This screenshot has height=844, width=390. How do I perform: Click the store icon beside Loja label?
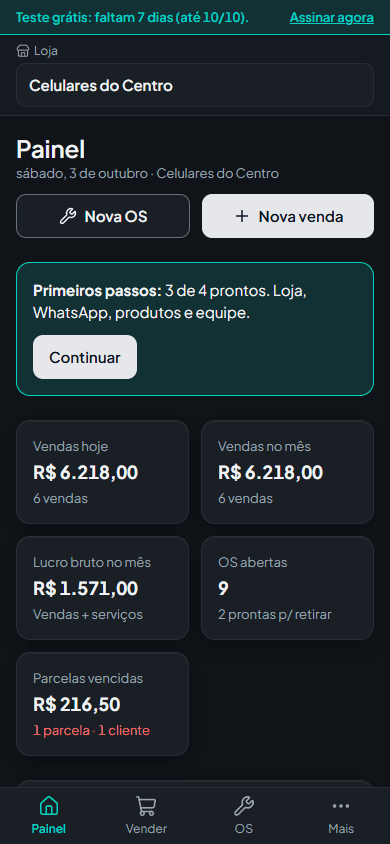tap(23, 51)
